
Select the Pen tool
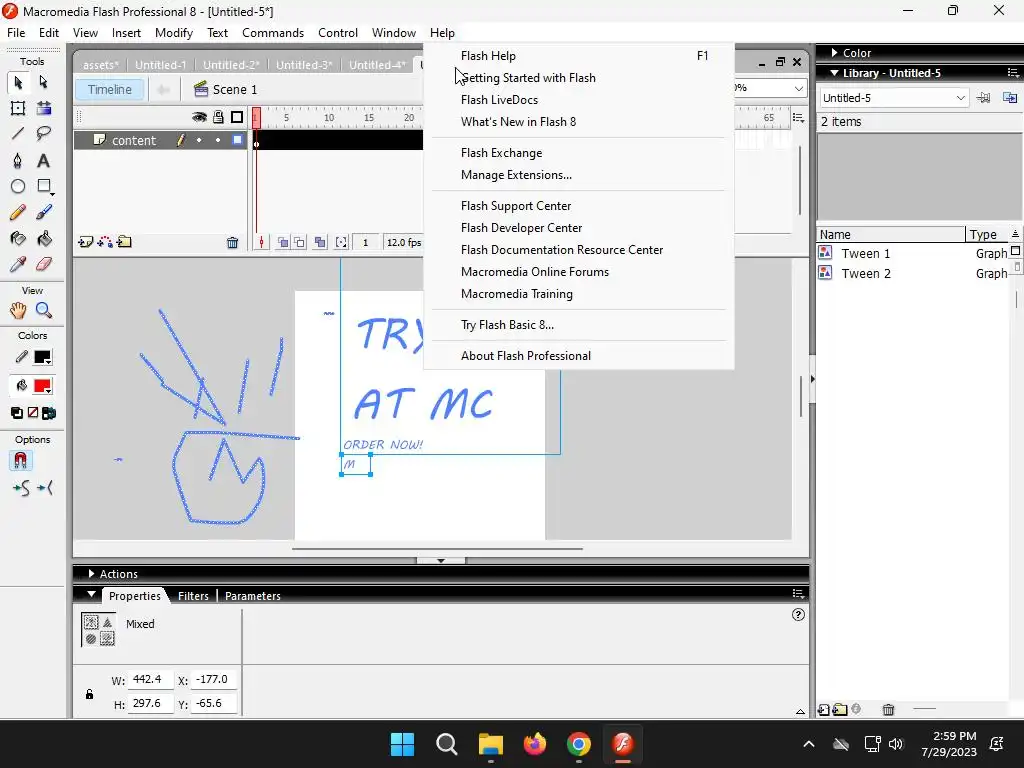coord(18,161)
